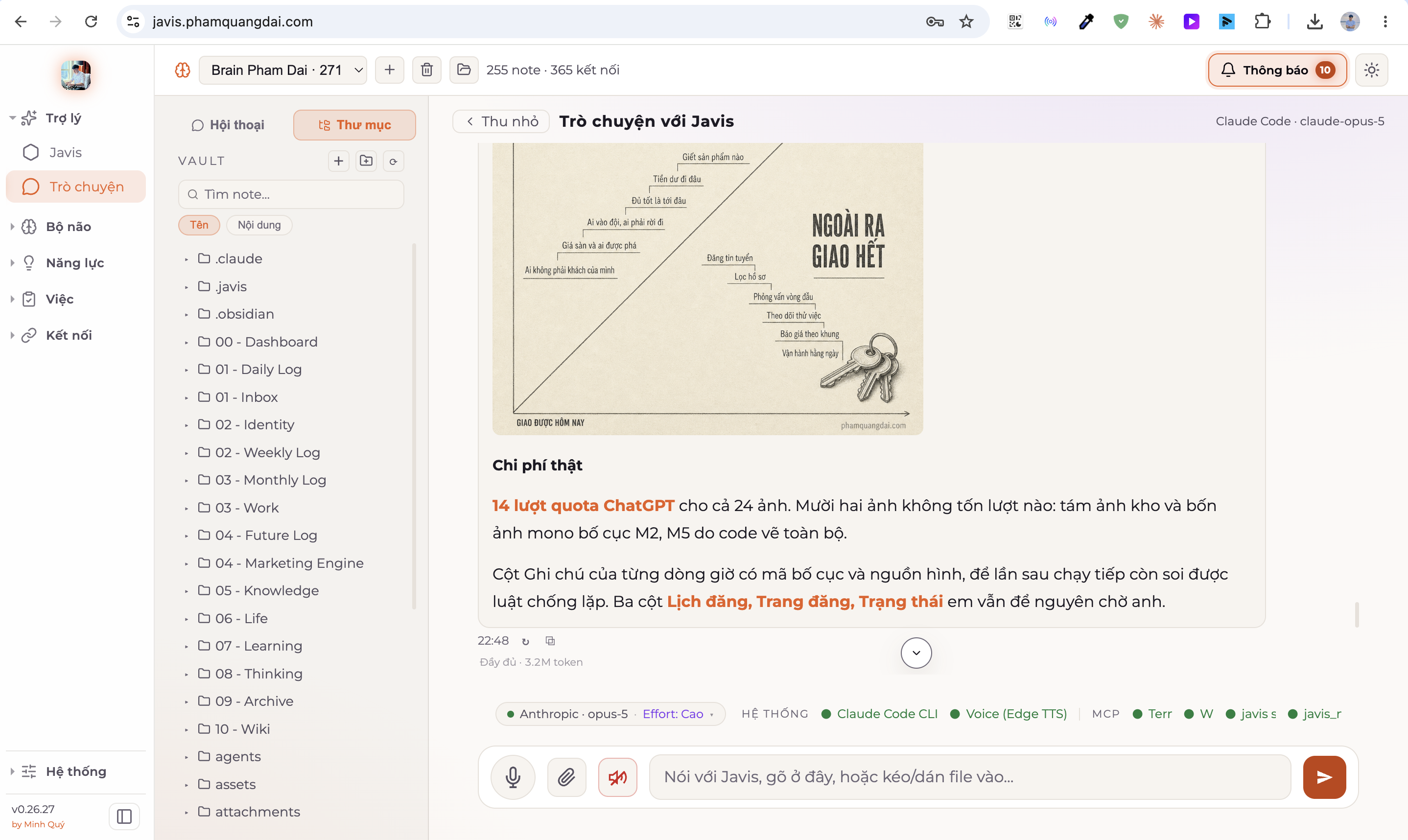Open Trò chuyện in the sidebar
1408x840 pixels.
click(76, 187)
